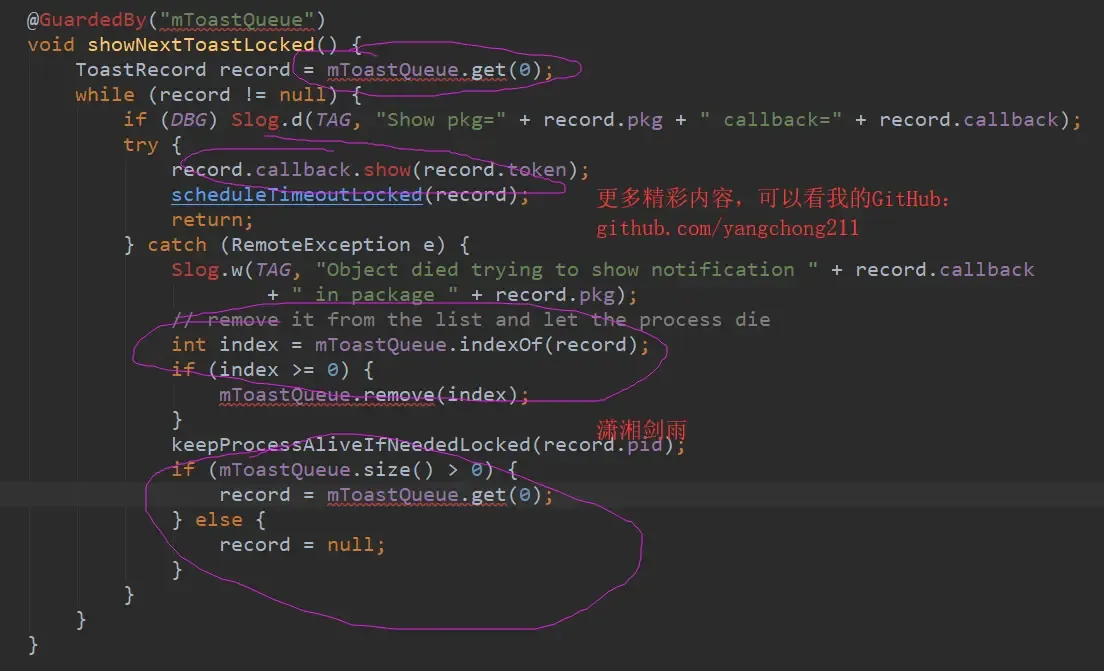Click the if (index >= 0) condition
The image size is (1104, 671).
click(272, 370)
